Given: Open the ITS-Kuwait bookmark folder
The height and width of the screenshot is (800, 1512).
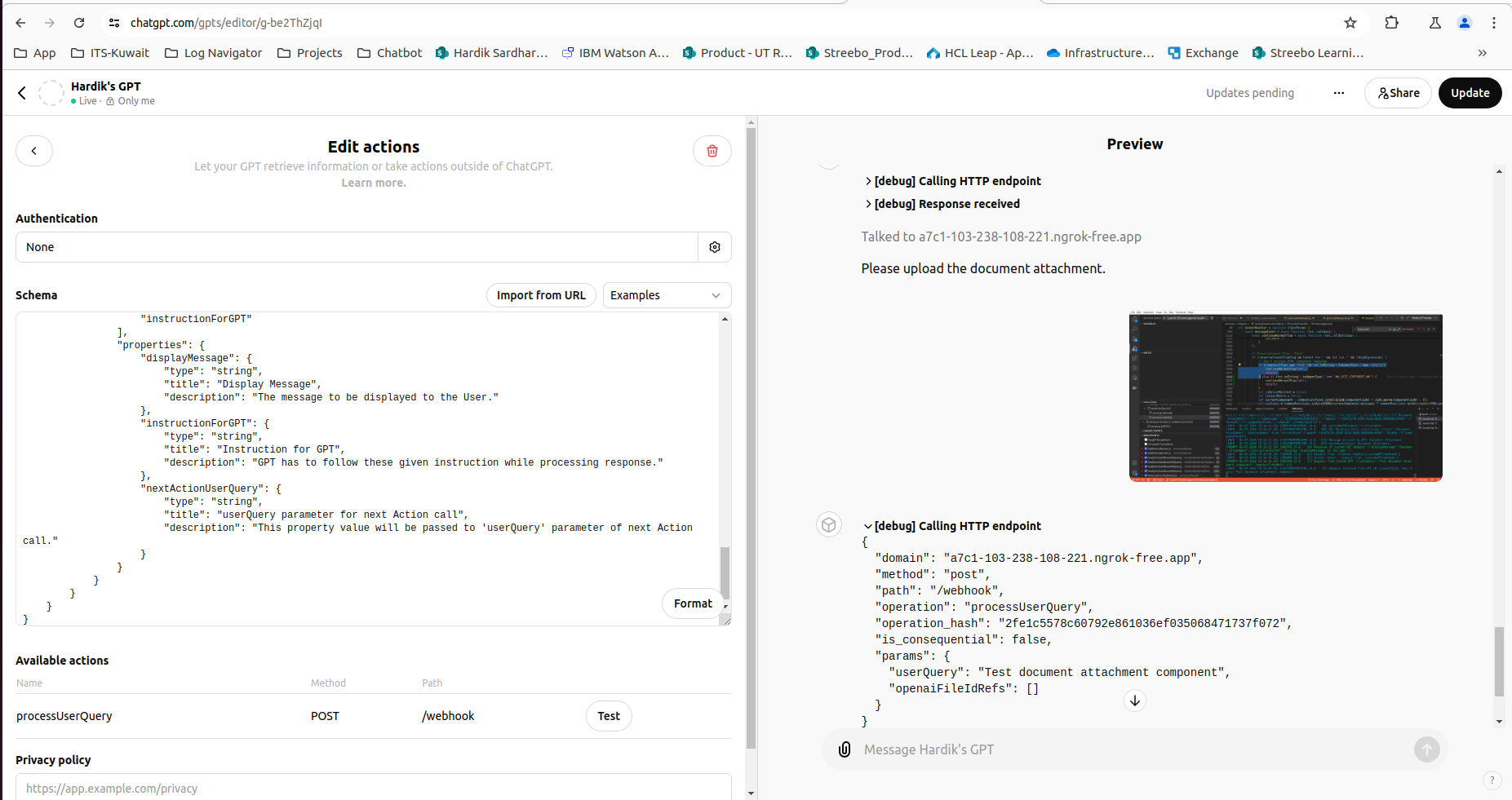Looking at the screenshot, I should click(110, 53).
